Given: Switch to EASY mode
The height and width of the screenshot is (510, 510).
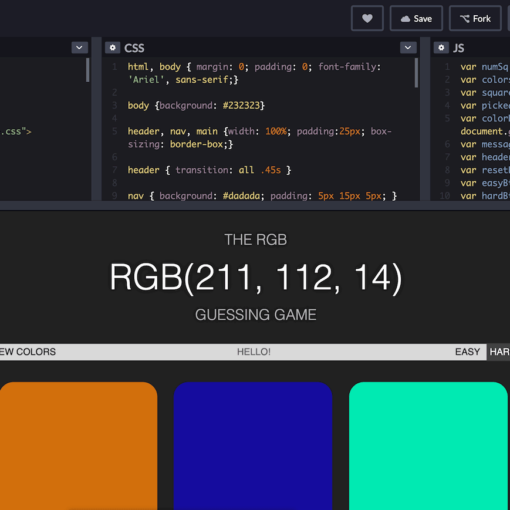Looking at the screenshot, I should (467, 352).
